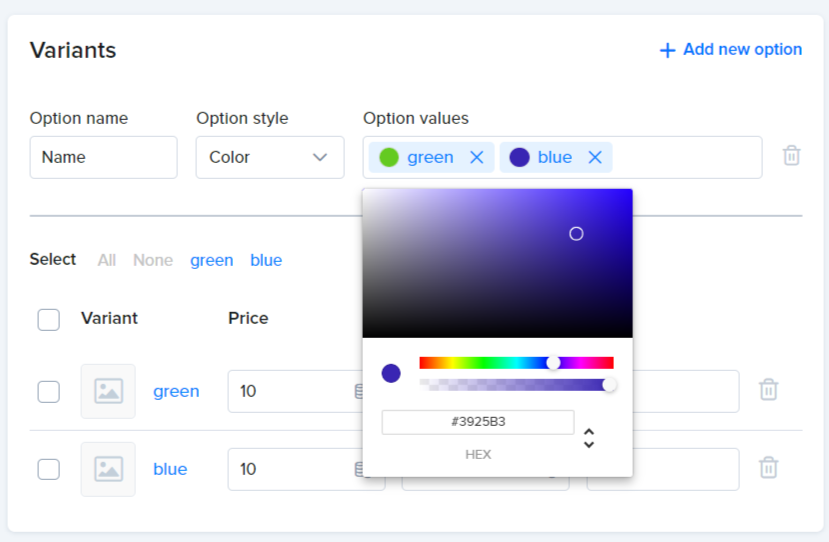Click the green color dot in tag
829x542 pixels.
[389, 157]
